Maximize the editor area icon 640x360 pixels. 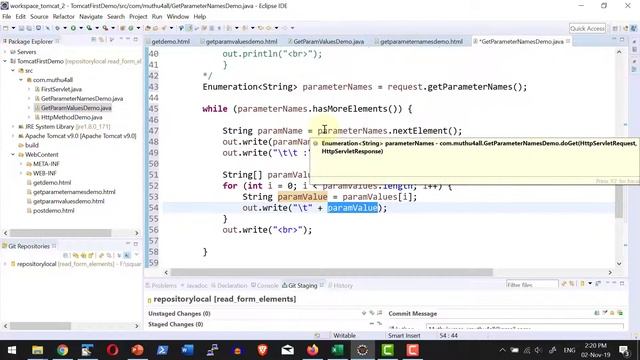pos(622,40)
